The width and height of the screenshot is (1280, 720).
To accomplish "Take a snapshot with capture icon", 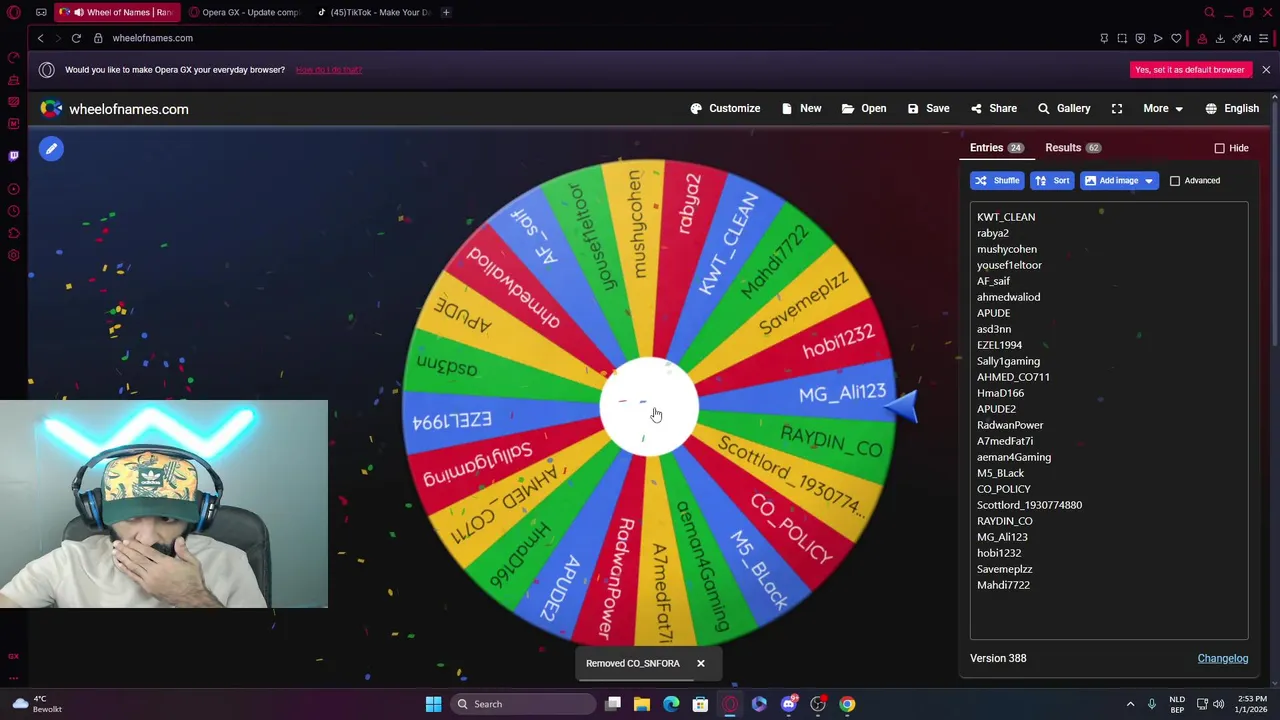I will click(1122, 38).
